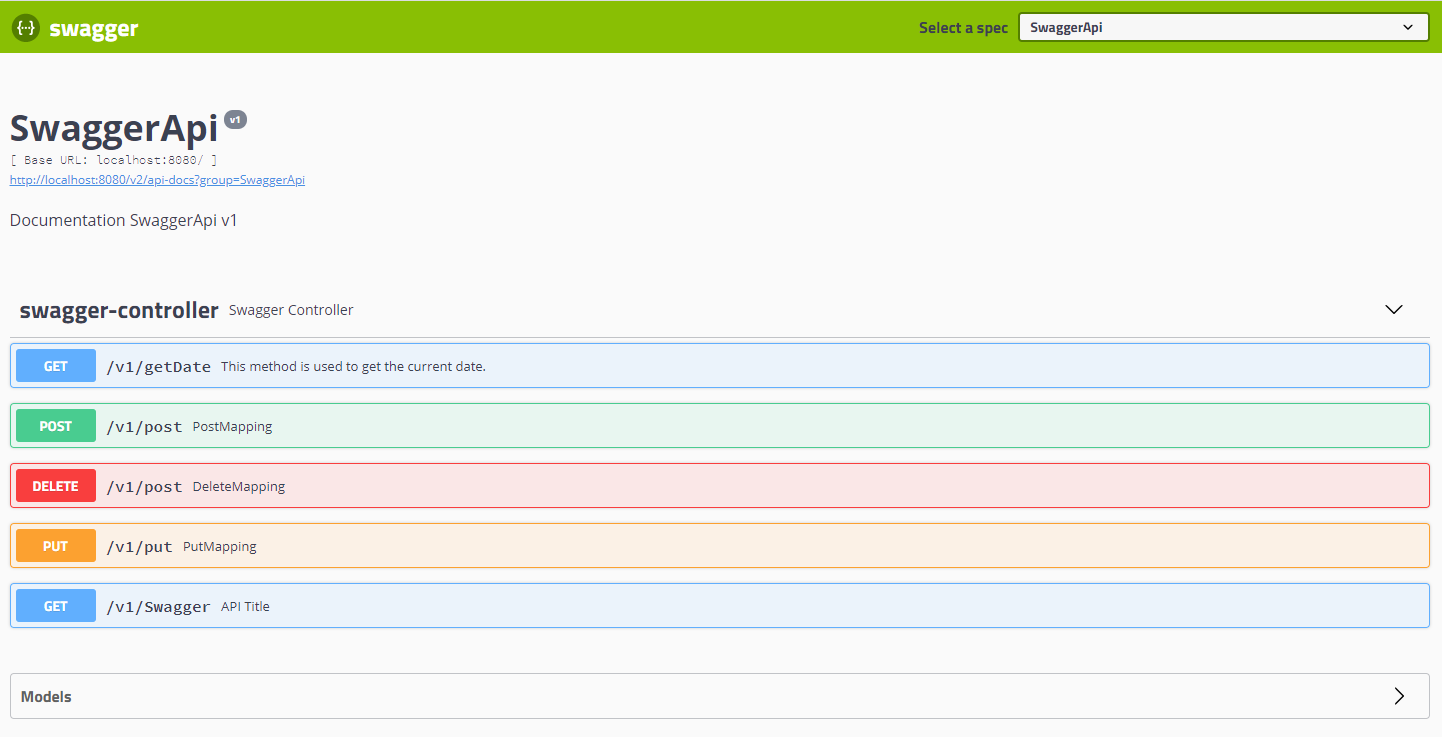The image size is (1442, 737).
Task: Click the 'Base URL: localhost:8080/' text
Action: pos(114,160)
